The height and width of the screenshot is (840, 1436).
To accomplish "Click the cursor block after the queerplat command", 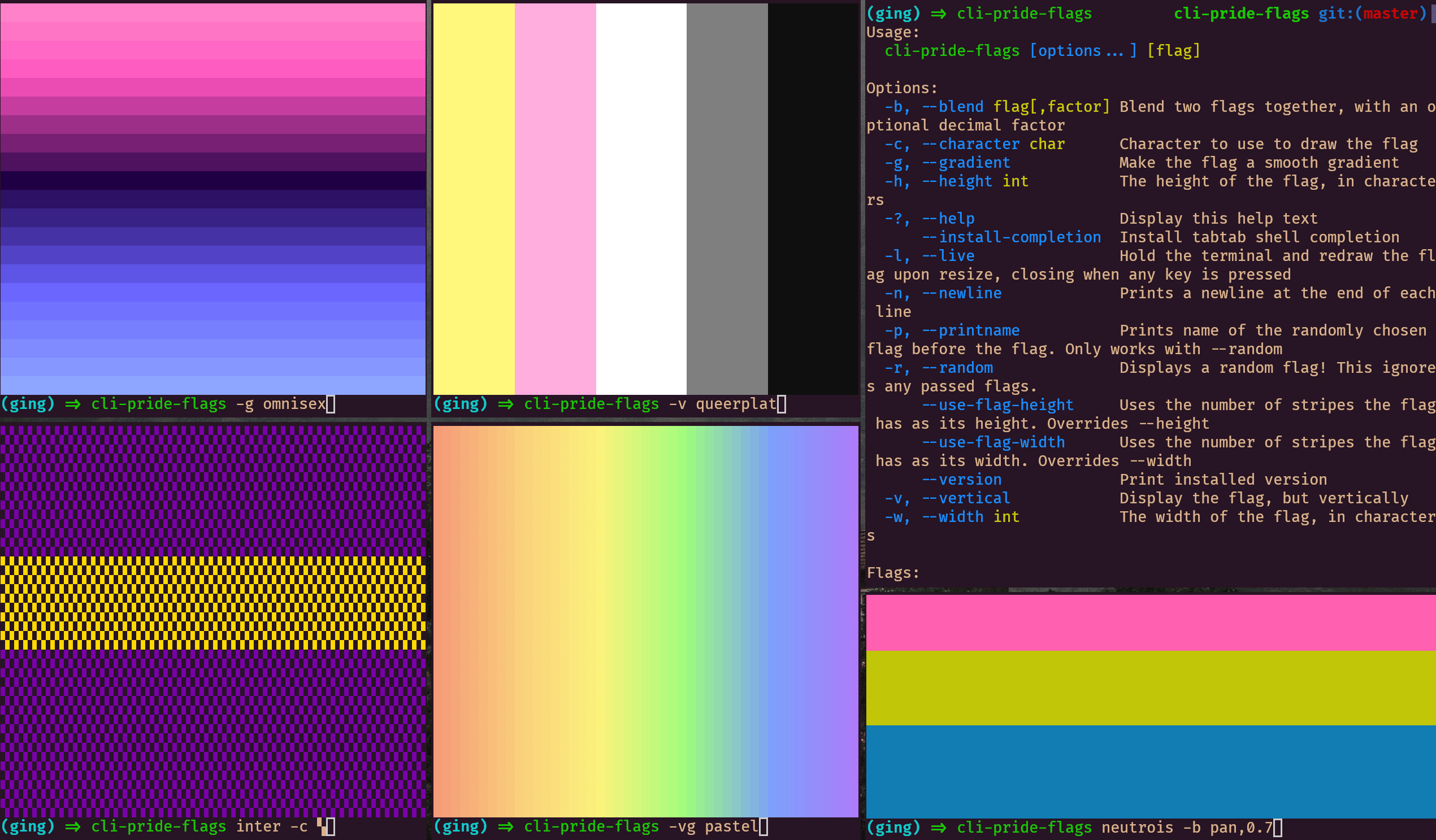I will point(782,404).
